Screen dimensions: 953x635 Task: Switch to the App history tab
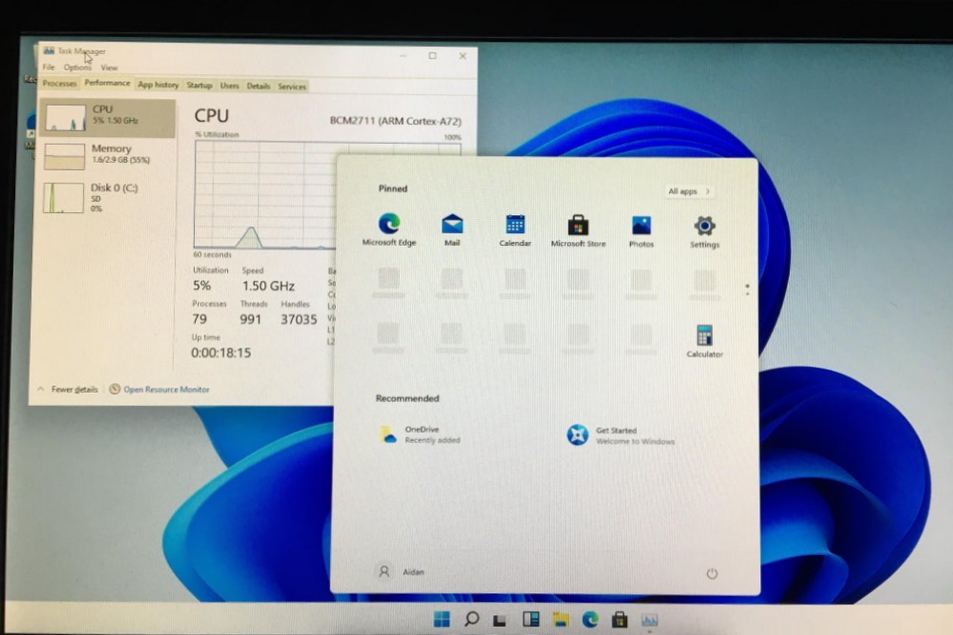click(x=158, y=85)
